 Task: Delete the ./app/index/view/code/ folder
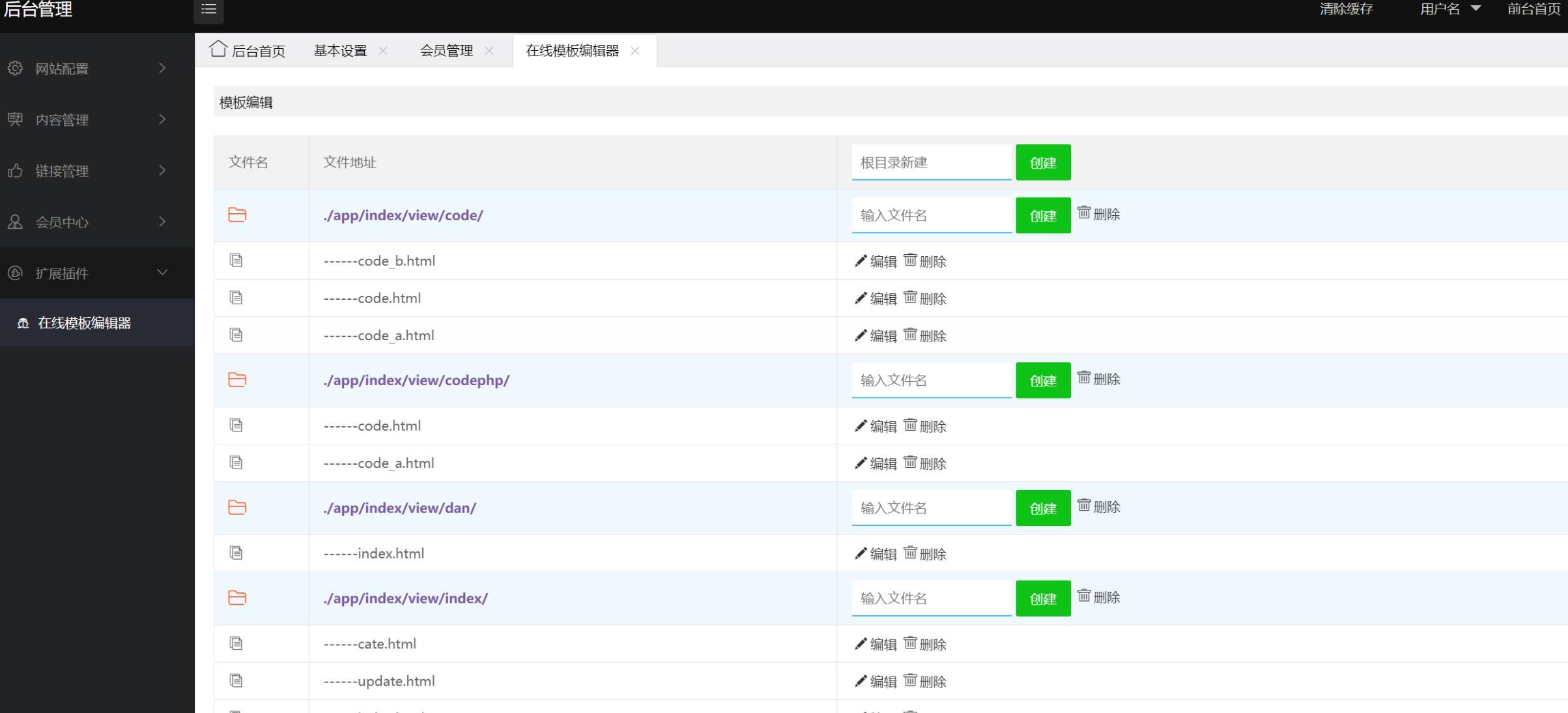click(1099, 214)
